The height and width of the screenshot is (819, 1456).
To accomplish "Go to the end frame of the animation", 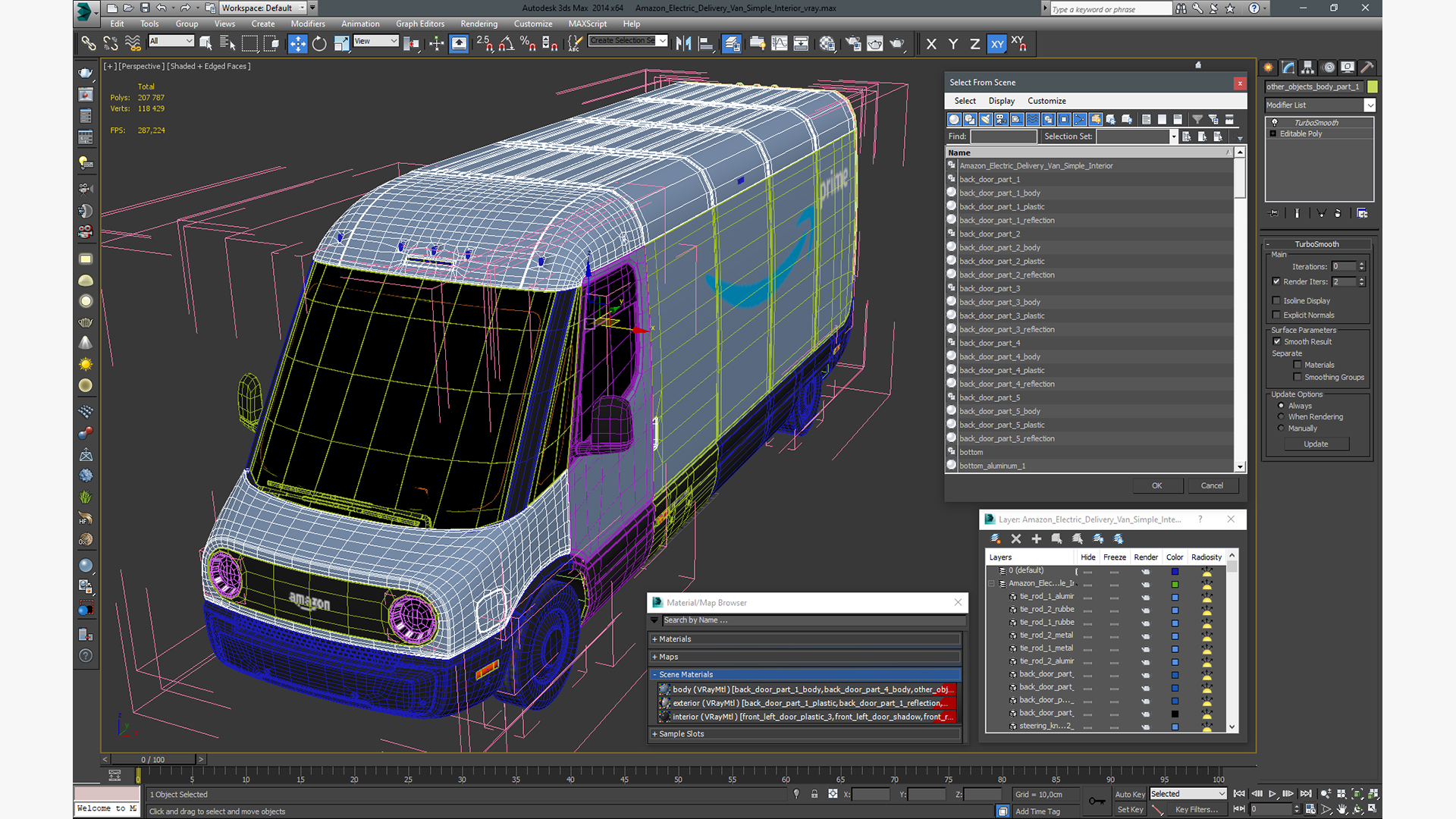I will click(x=1306, y=794).
